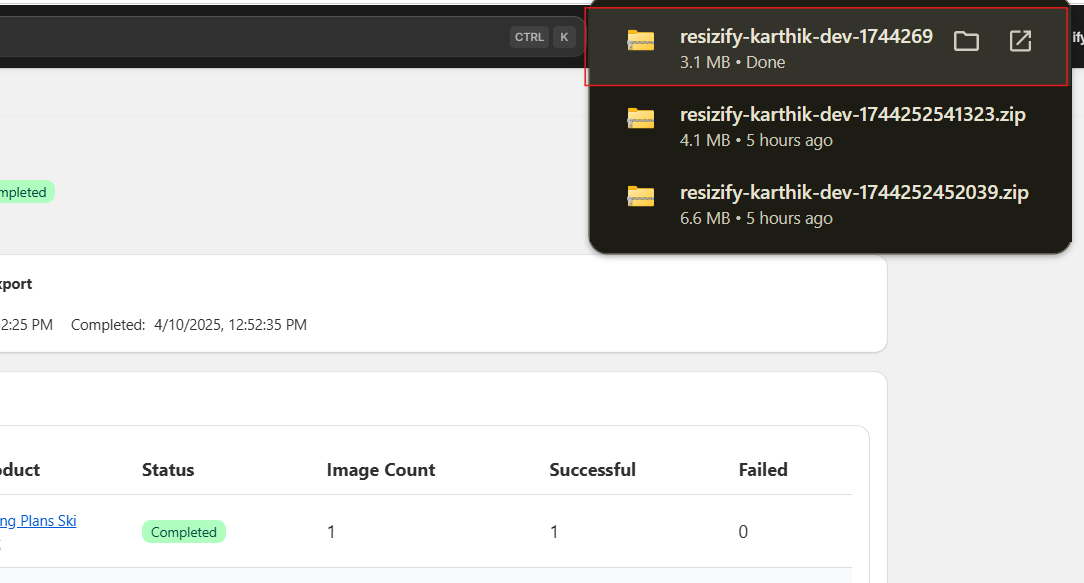Click the folder icon beside resizify-karthik-dev-1744269
The image size is (1084, 583).
(640, 40)
